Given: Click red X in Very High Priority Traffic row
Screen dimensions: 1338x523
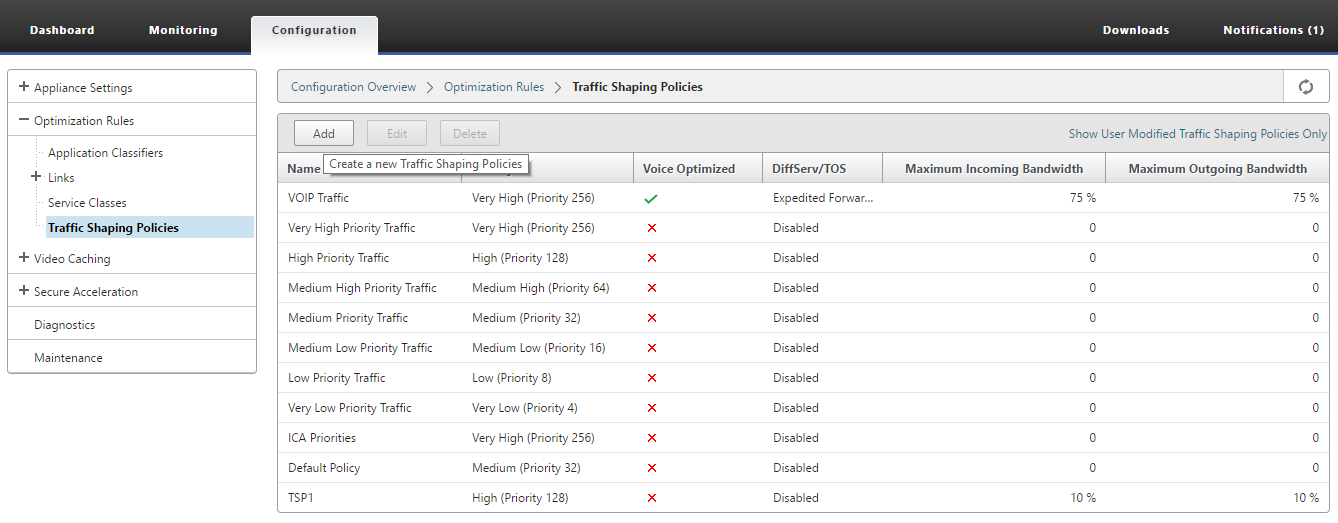Looking at the screenshot, I should (652, 228).
